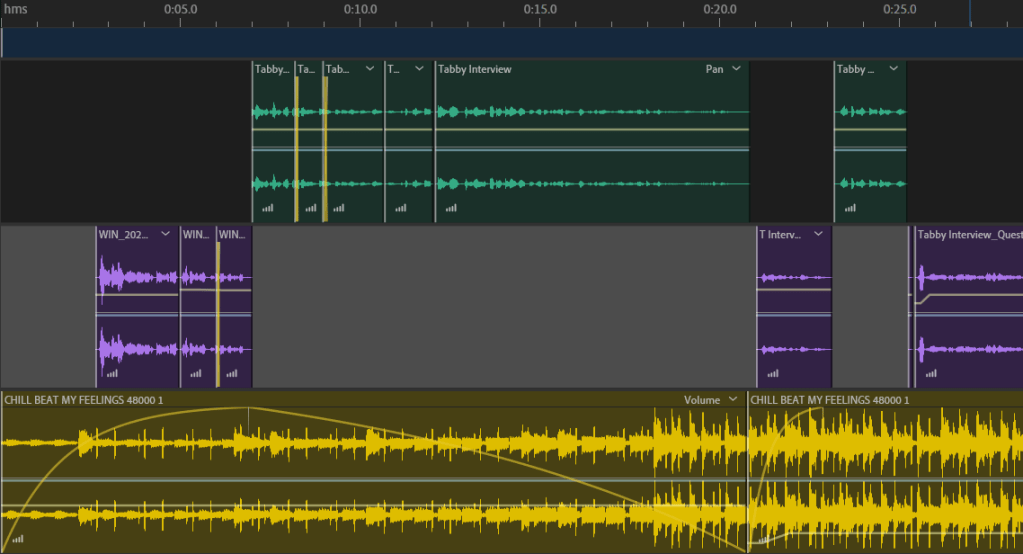Click volume icon on first green Tabby clip
This screenshot has height=554, width=1023.
click(267, 208)
